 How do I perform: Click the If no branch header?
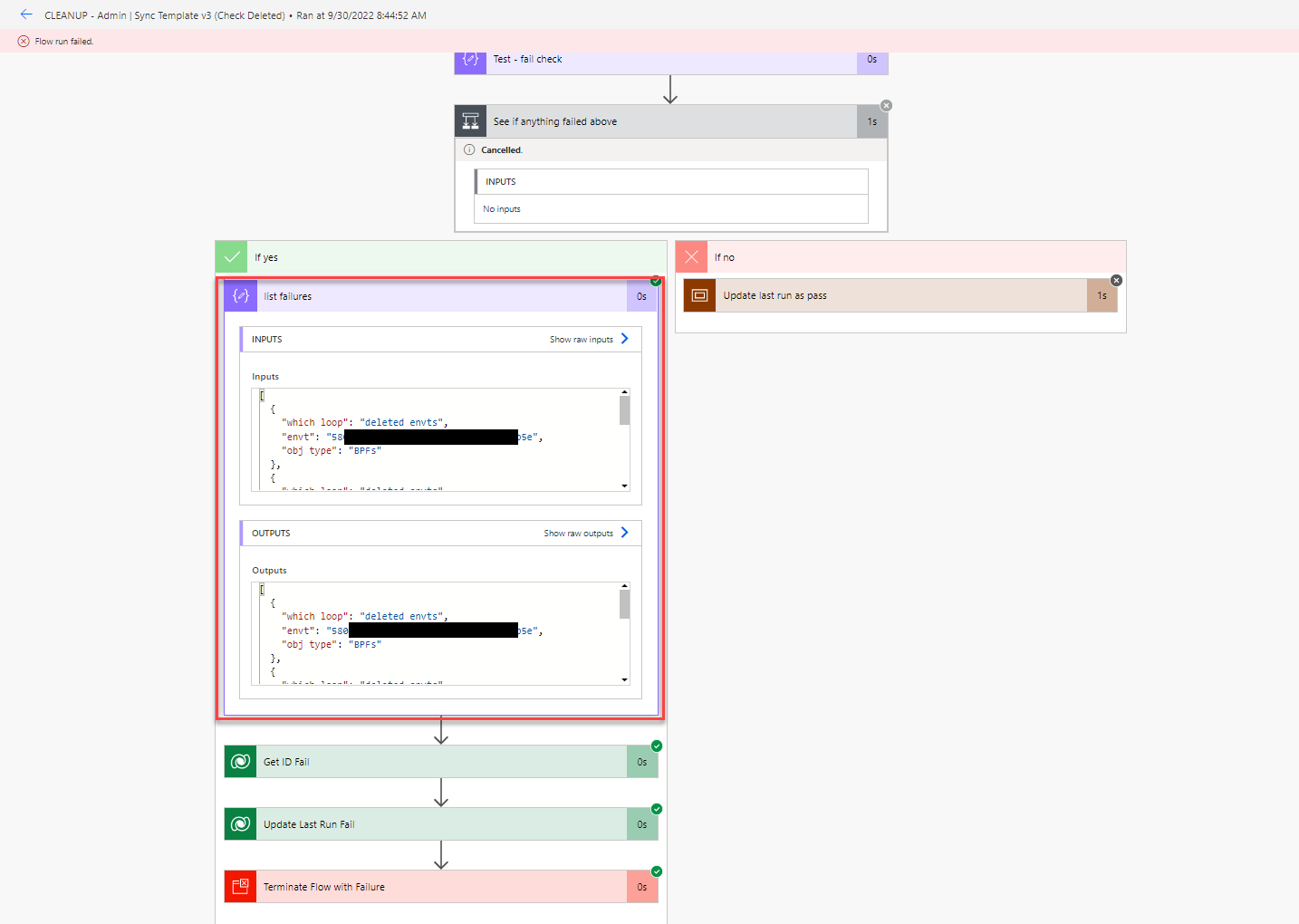click(x=900, y=257)
